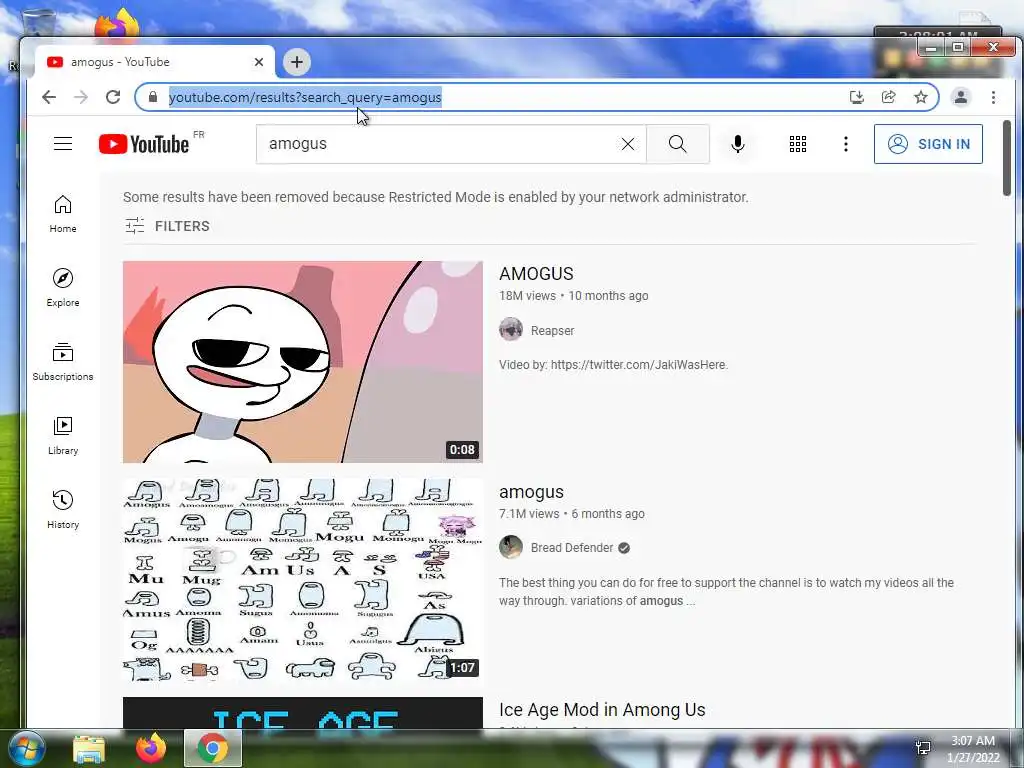Viewport: 1024px width, 768px height.
Task: Open the AMOGUS video thumbnail
Action: [x=303, y=362]
